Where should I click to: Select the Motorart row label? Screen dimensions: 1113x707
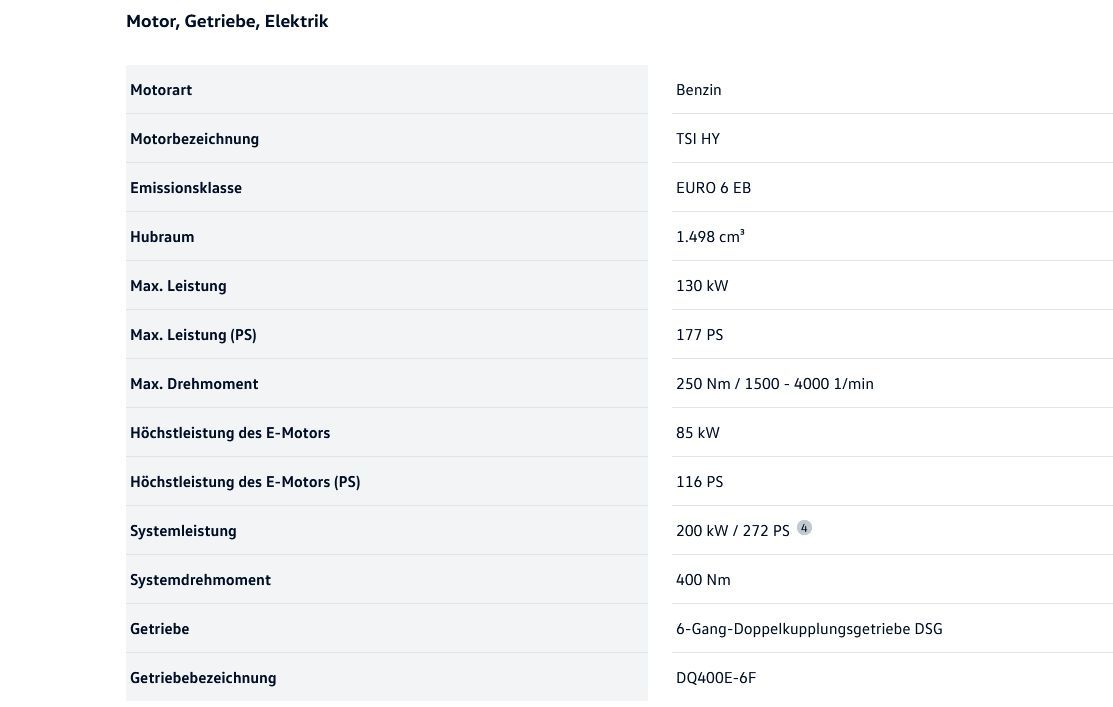pyautogui.click(x=161, y=90)
